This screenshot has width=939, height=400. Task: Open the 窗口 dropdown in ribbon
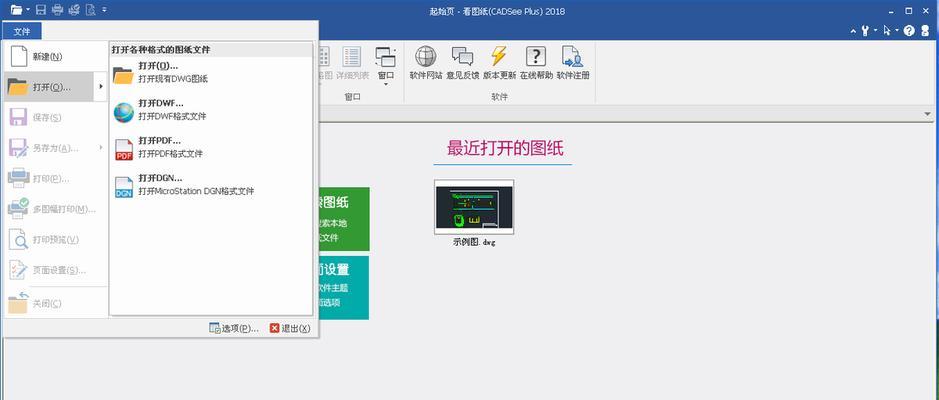(385, 65)
